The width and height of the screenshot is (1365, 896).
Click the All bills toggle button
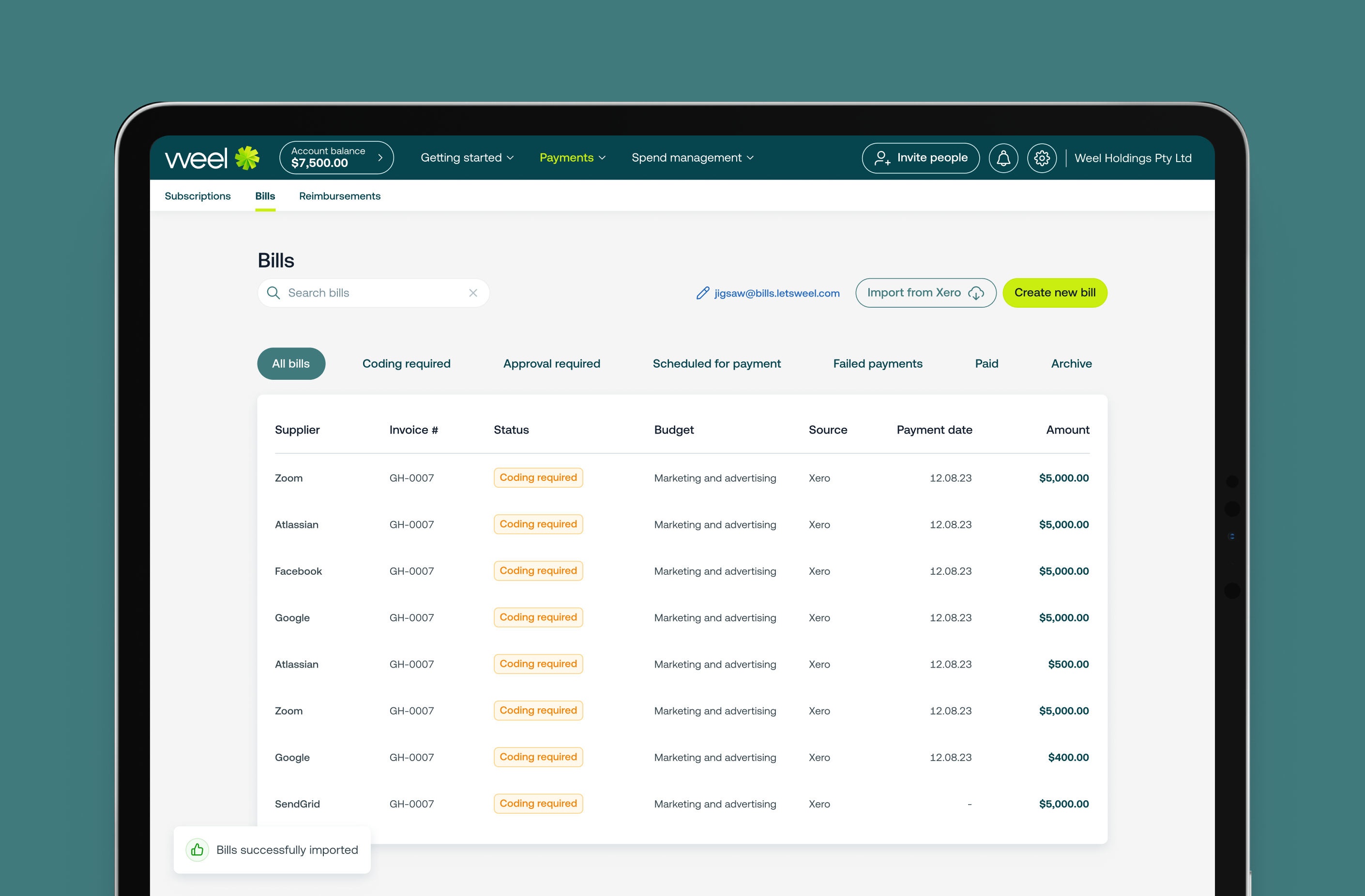[x=292, y=363]
